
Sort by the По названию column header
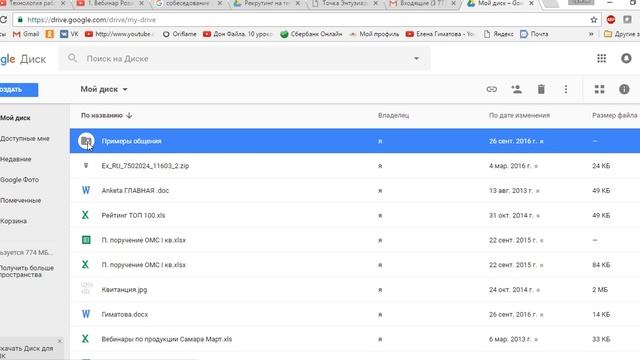coord(102,116)
